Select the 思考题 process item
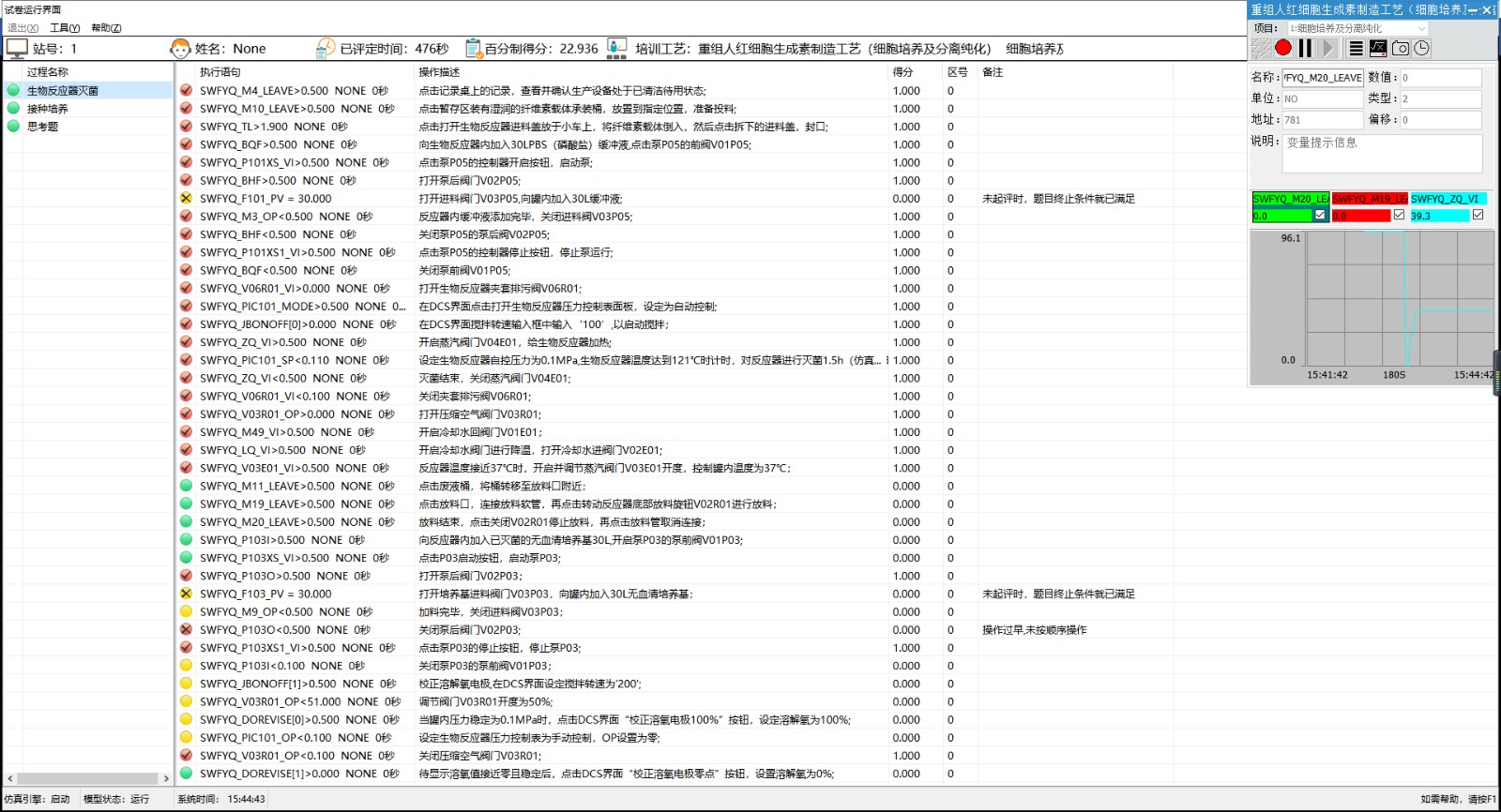 tap(43, 127)
